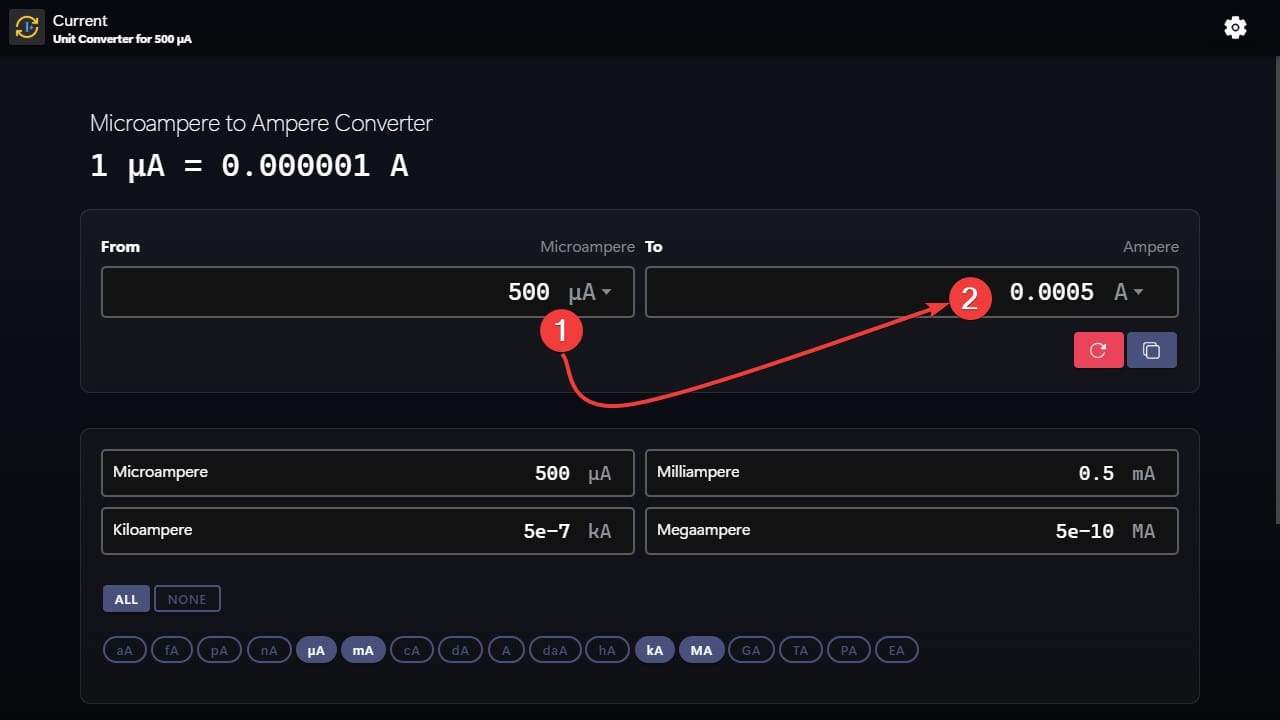Enable the GA unit toggle

751,649
